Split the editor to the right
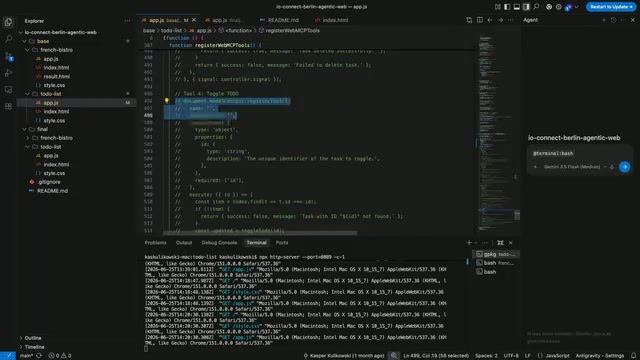 [x=480, y=20]
